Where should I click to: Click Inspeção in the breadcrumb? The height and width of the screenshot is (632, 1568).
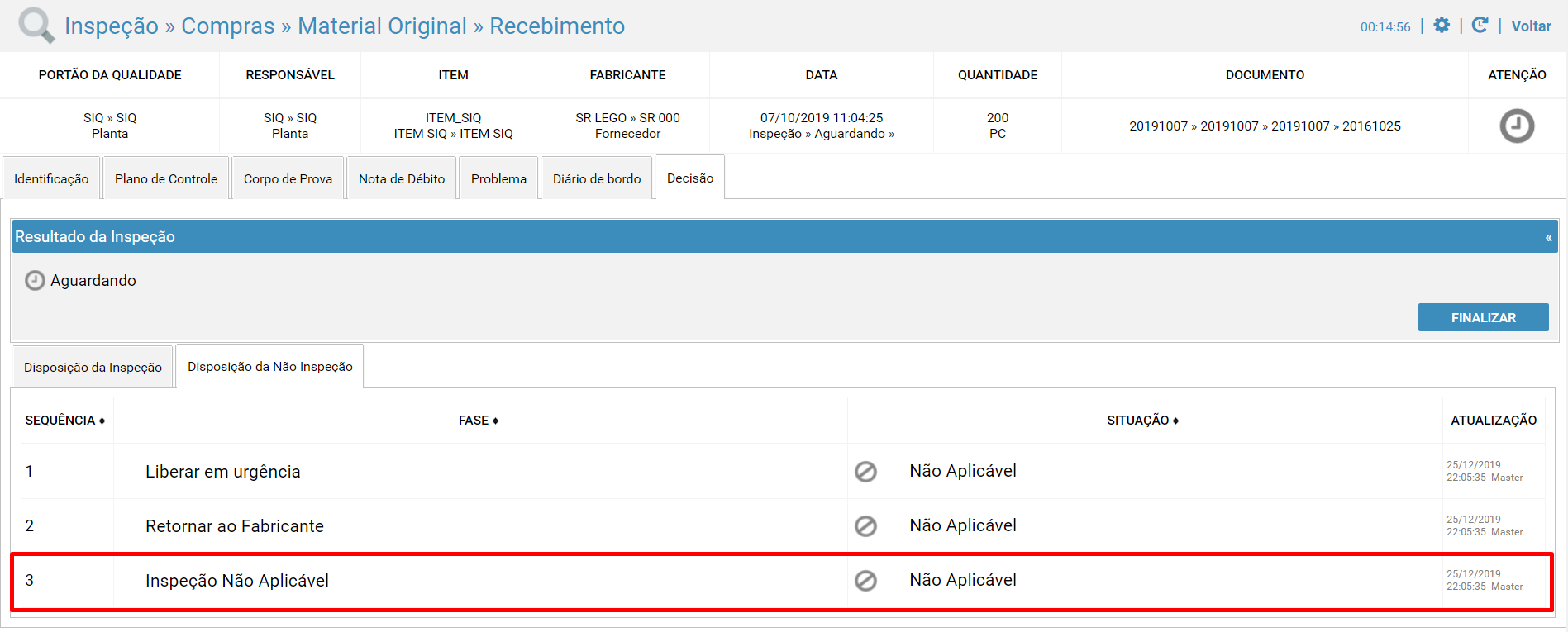click(112, 26)
